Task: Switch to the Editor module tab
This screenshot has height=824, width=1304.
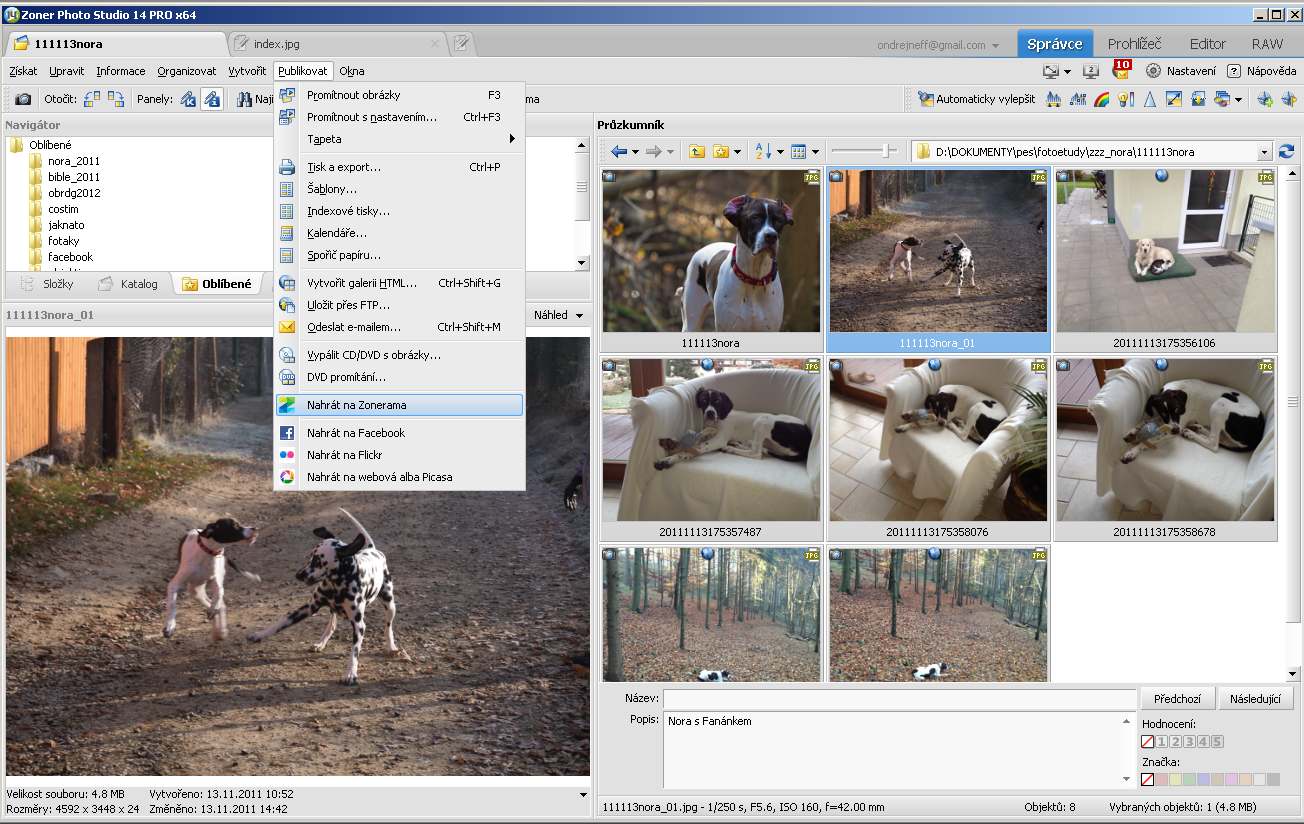Action: [x=1207, y=44]
